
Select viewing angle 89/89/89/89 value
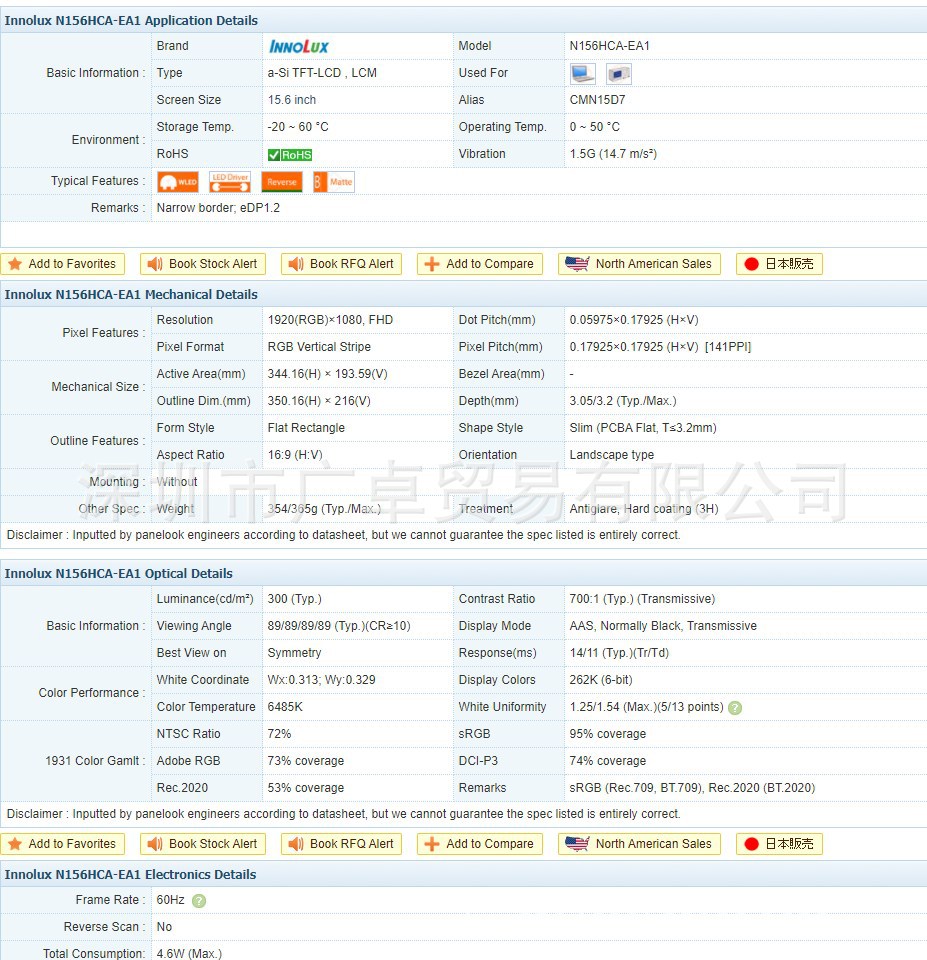click(x=339, y=626)
